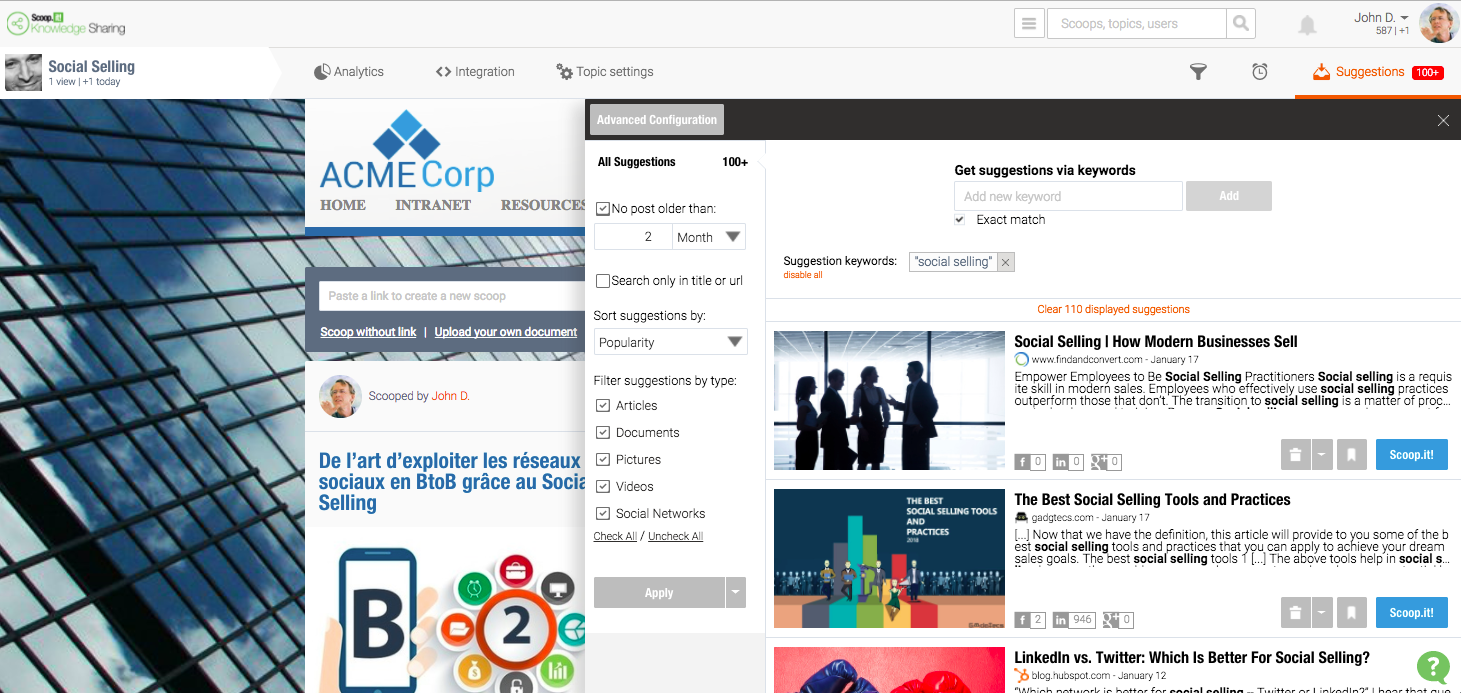Screen dimensions: 1461x693
Task: Delete the 'How Modern Businesses Sell' suggestion
Action: click(x=1295, y=455)
